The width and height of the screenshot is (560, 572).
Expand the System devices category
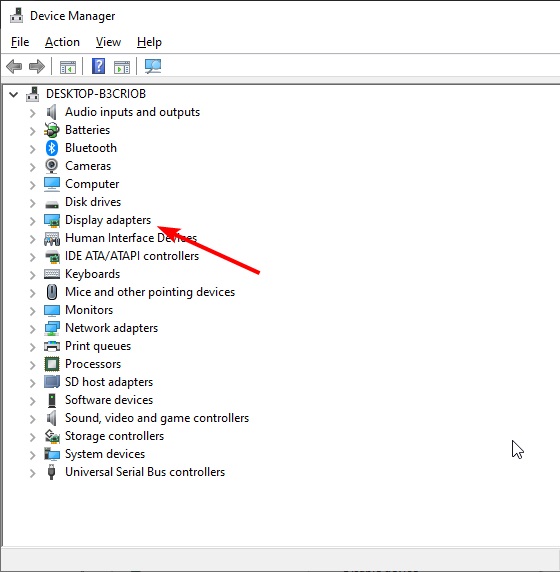tap(32, 455)
